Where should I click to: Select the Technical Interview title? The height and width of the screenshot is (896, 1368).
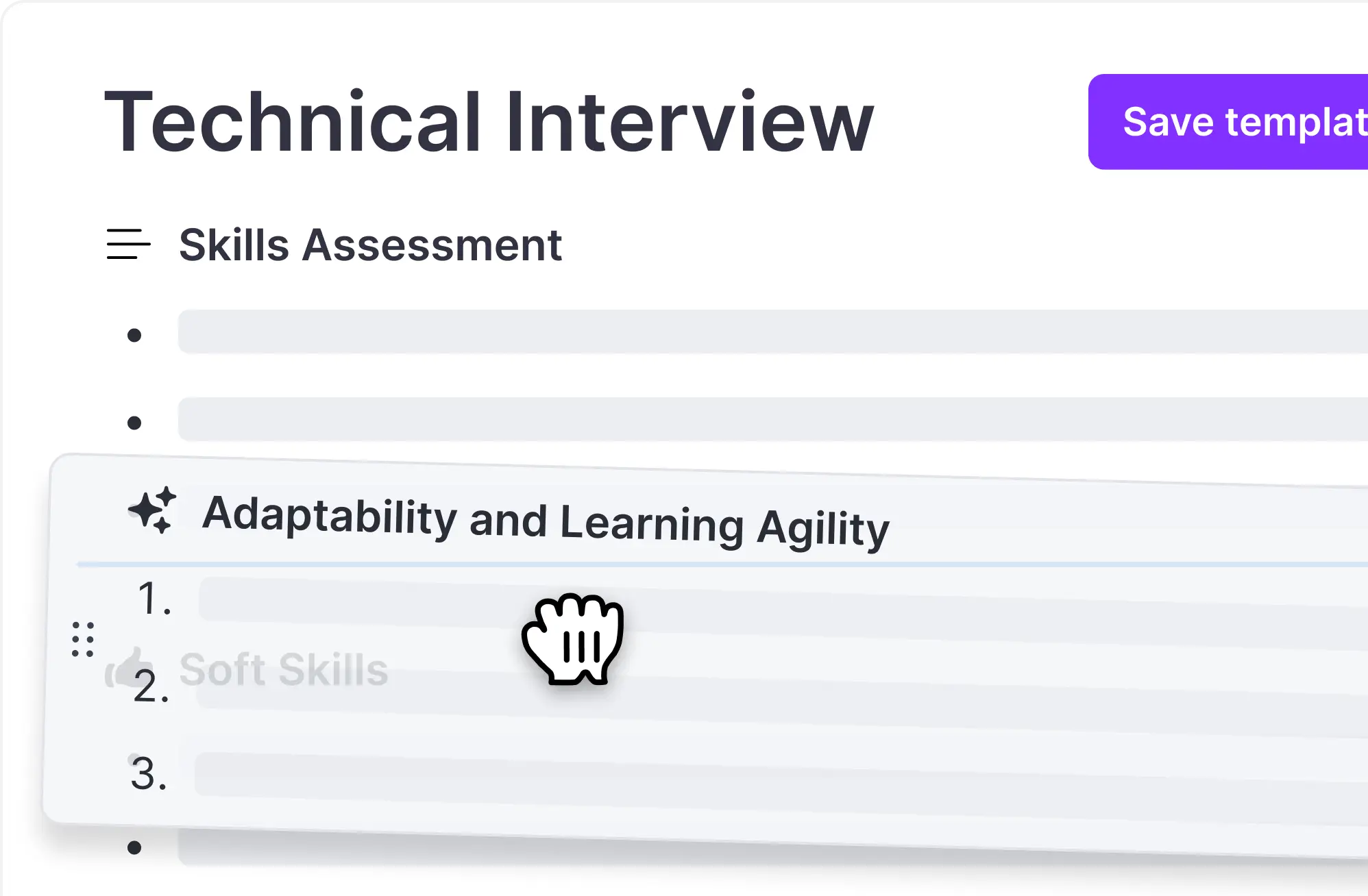[489, 122]
